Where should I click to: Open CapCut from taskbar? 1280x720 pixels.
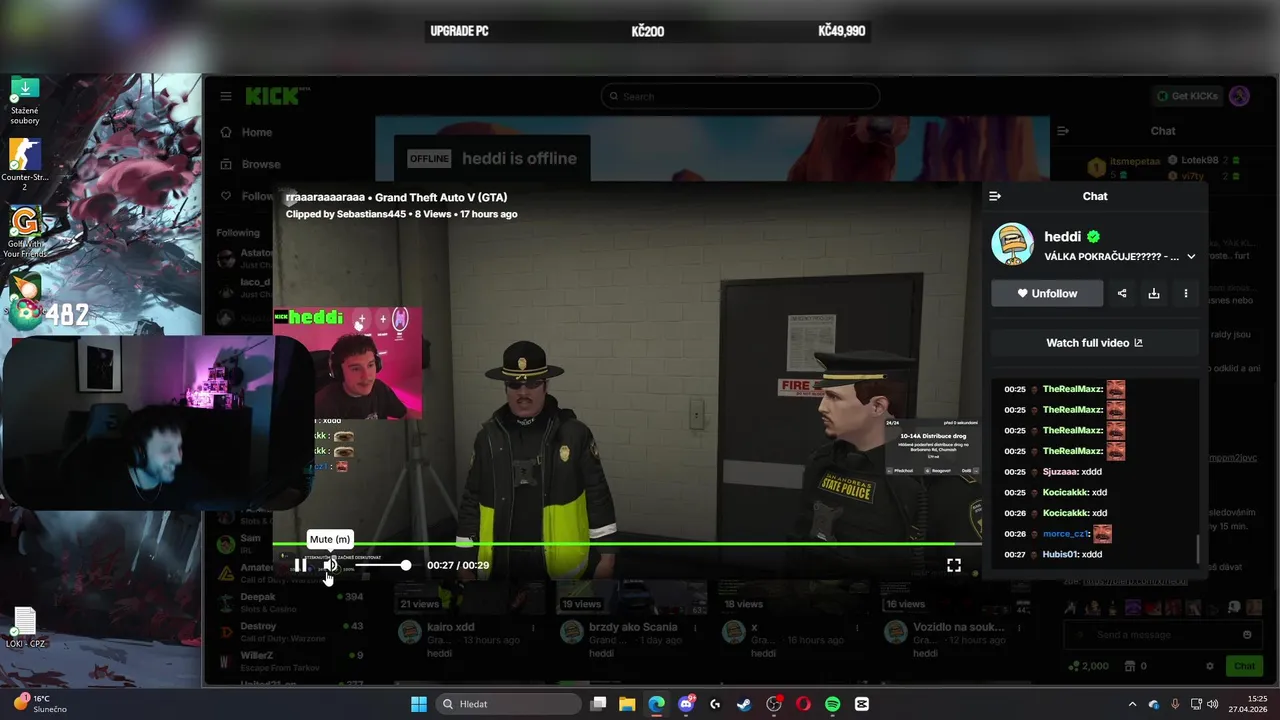(862, 704)
